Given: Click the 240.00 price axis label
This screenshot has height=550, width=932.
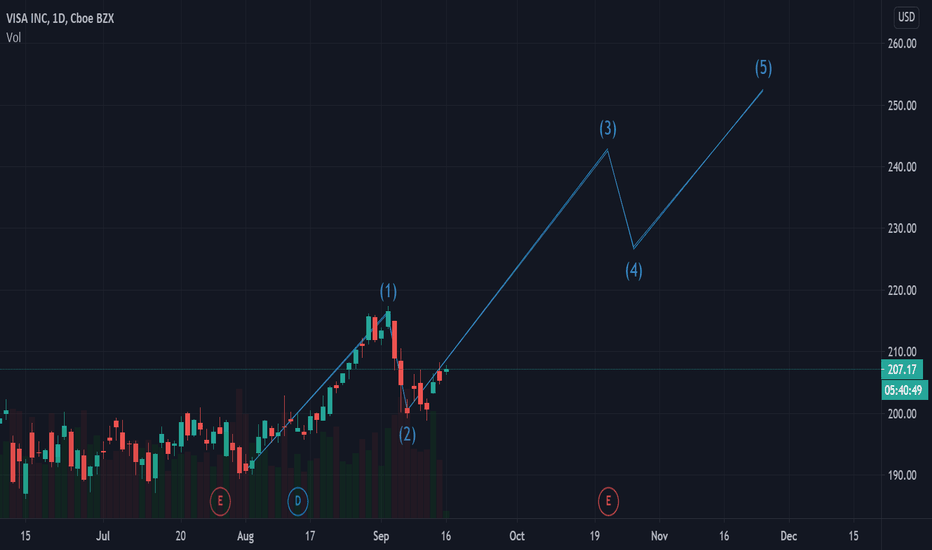Looking at the screenshot, I should 902,167.
